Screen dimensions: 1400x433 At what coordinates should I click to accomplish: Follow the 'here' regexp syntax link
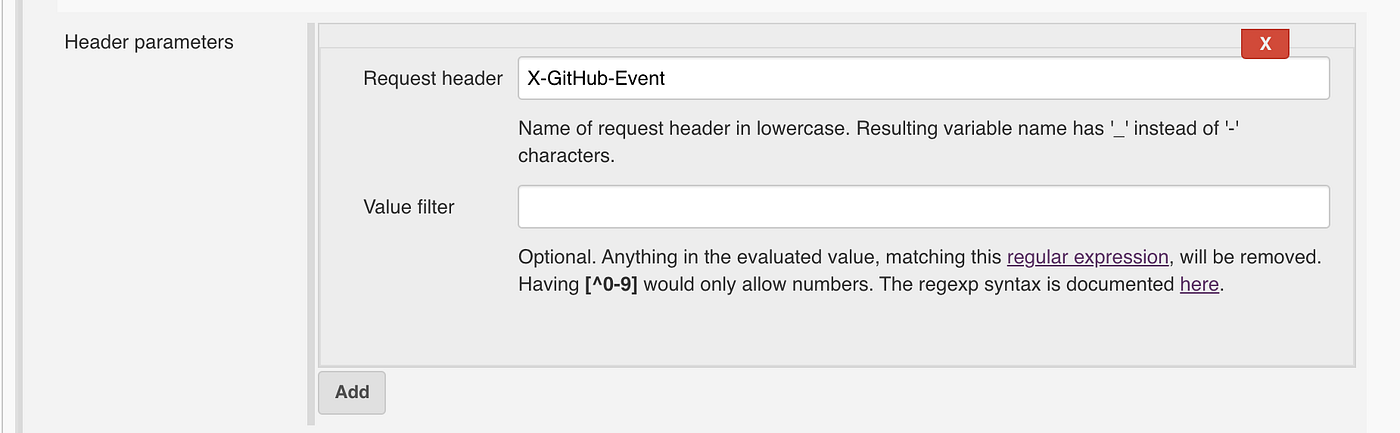coord(1199,284)
